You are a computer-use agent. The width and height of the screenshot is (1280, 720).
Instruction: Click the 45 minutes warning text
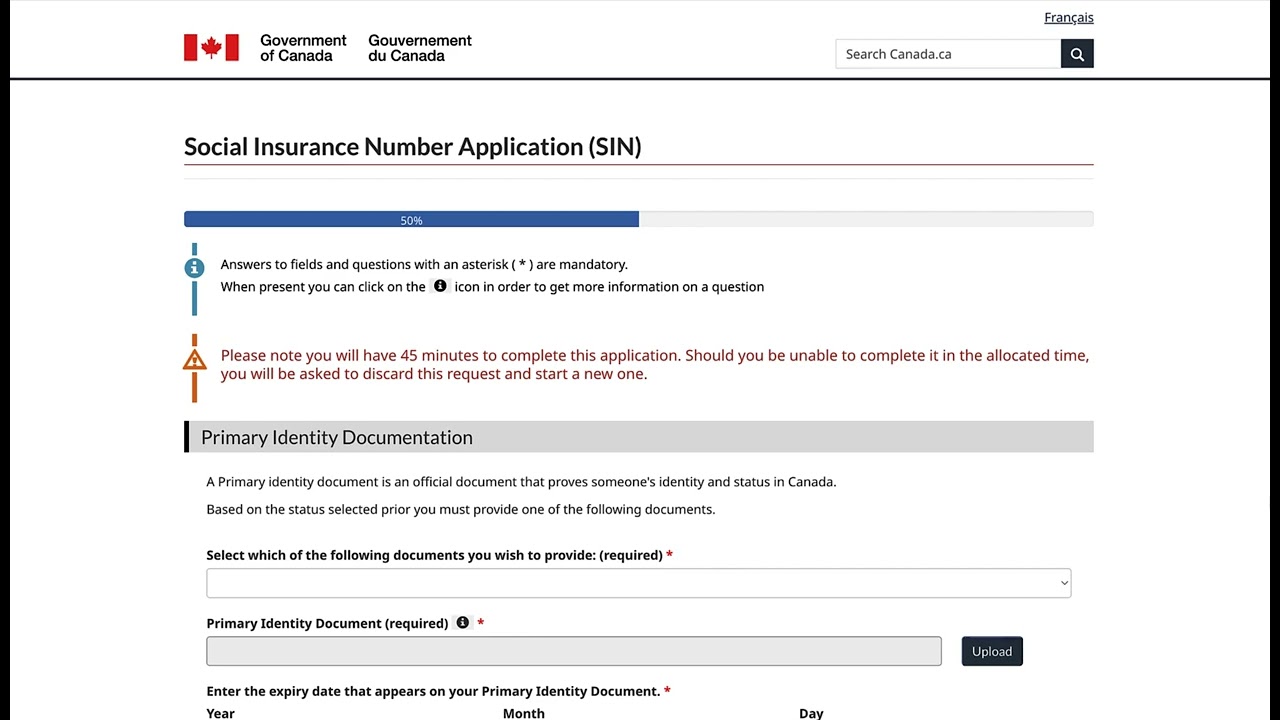click(x=654, y=364)
